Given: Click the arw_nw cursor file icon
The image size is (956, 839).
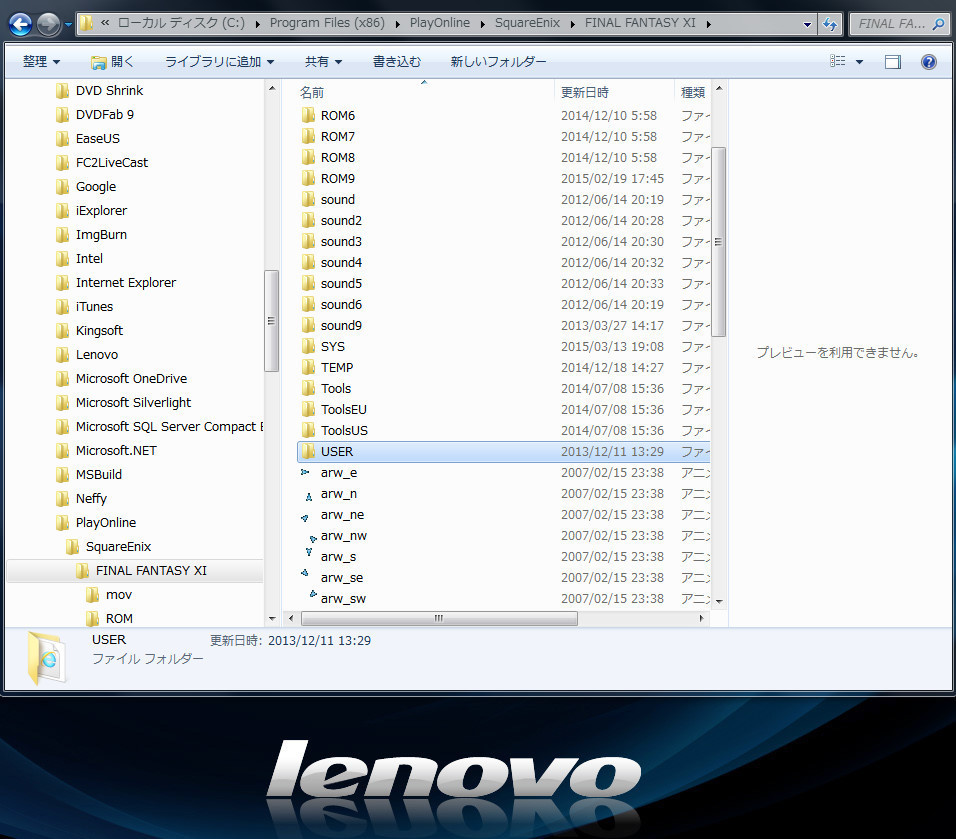Looking at the screenshot, I should click(x=313, y=539).
